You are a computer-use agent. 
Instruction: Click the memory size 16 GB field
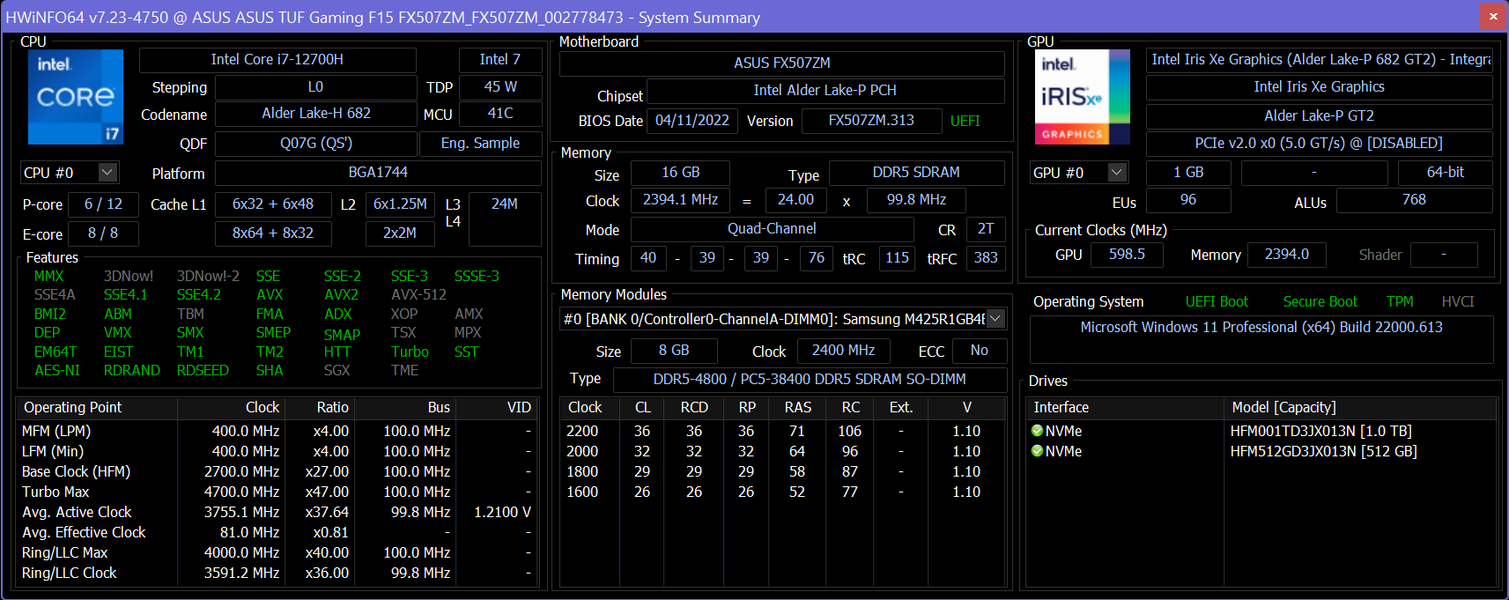coord(680,174)
